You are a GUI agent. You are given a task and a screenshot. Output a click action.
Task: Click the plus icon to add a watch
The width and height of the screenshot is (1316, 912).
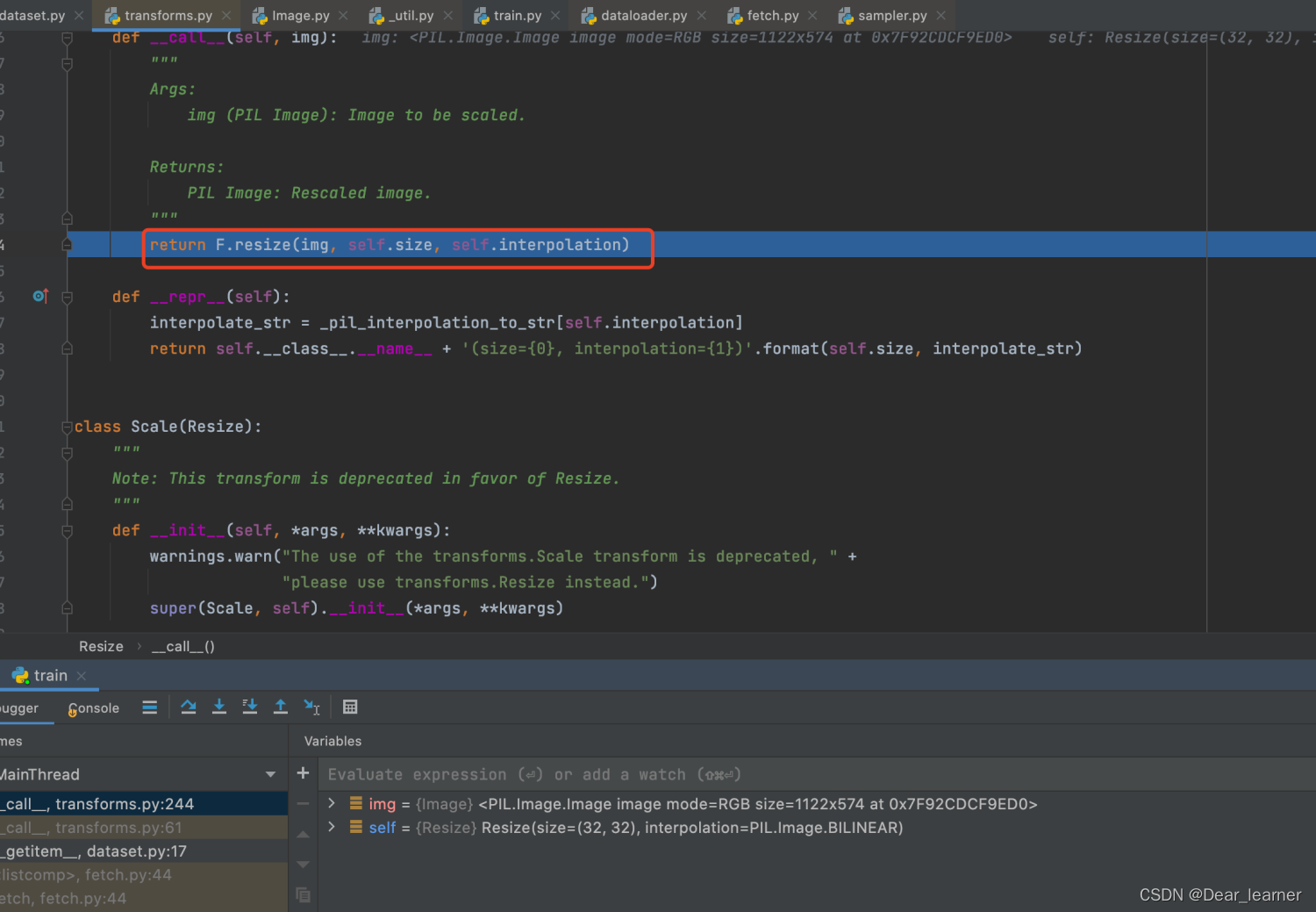tap(303, 773)
